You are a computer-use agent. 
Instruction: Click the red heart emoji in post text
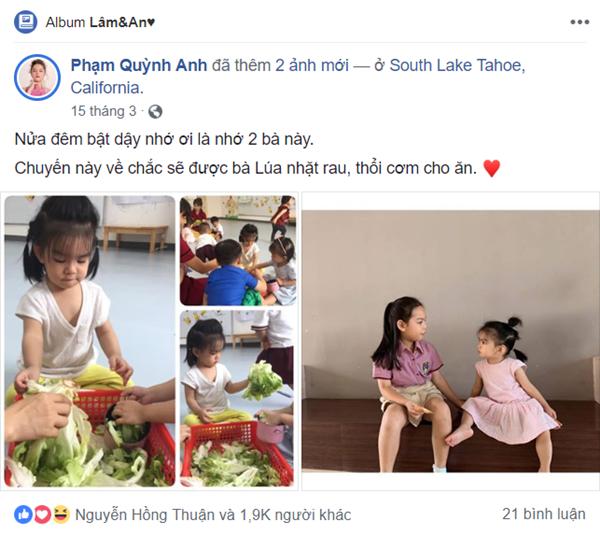[x=491, y=168]
